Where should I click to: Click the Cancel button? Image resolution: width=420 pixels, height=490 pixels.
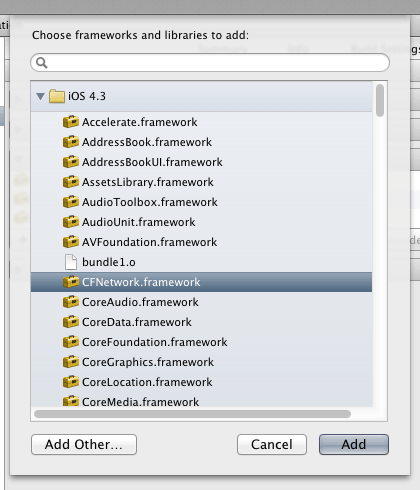[x=272, y=444]
